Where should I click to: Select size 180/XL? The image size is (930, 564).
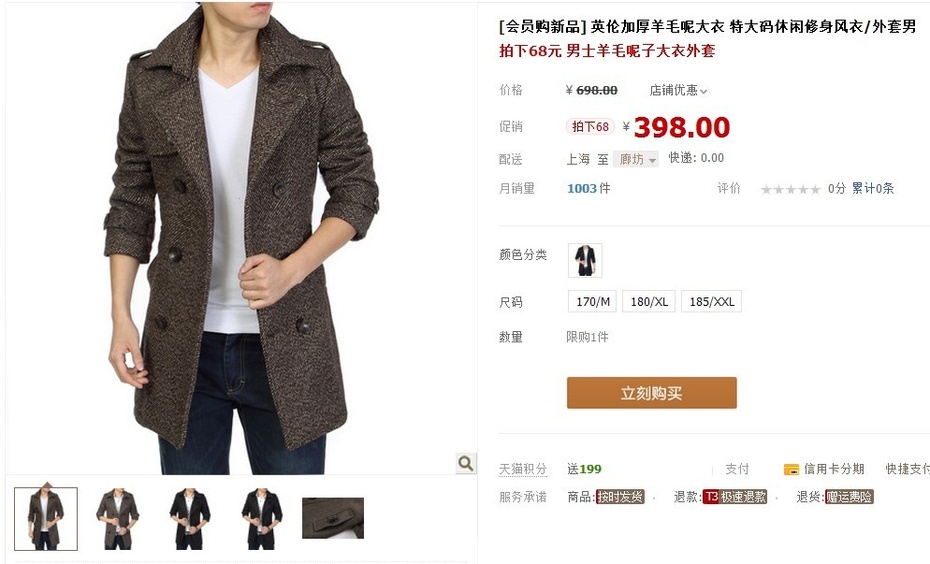point(649,301)
